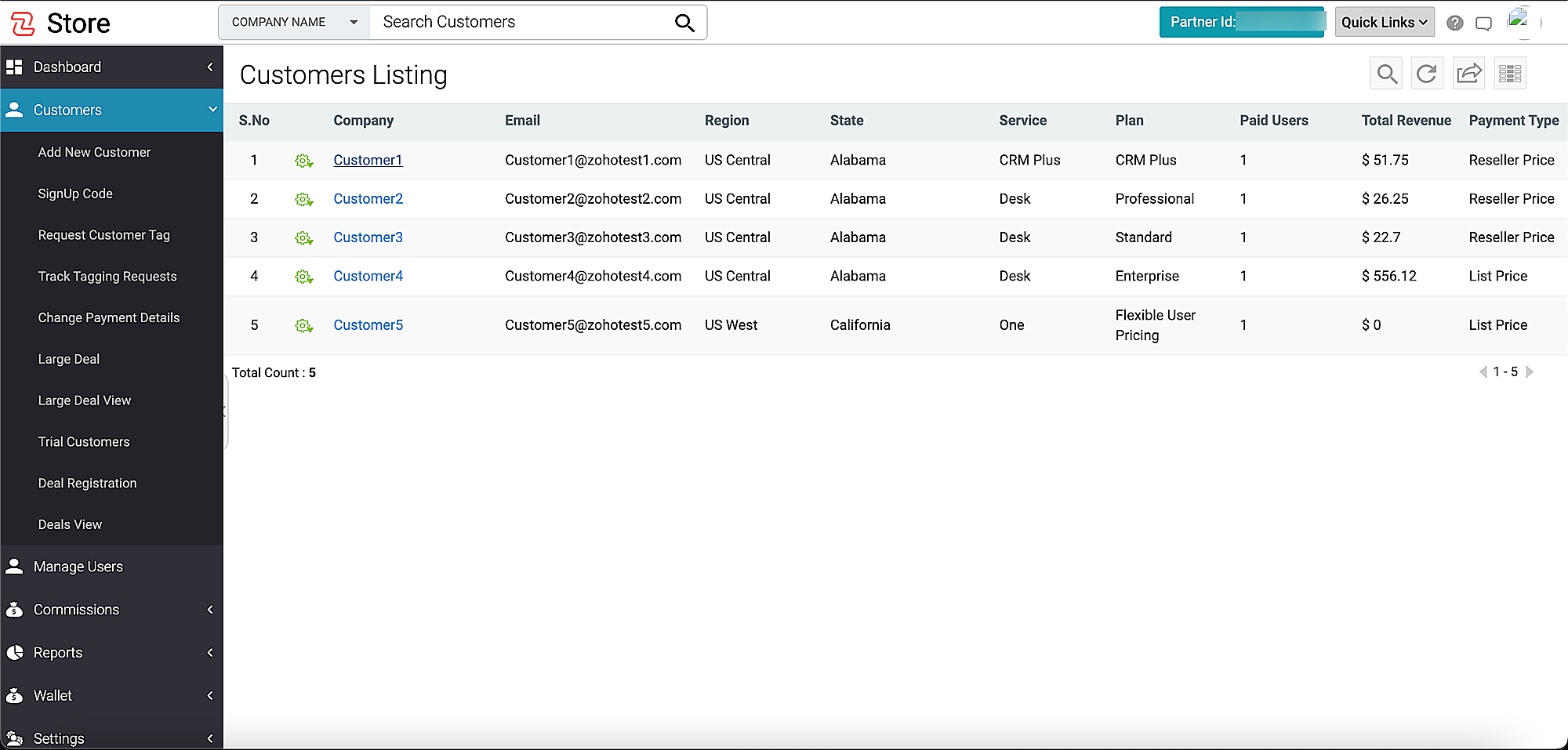Click the Customer1@zohotest1.com email cell
The height and width of the screenshot is (750, 1568).
593,160
